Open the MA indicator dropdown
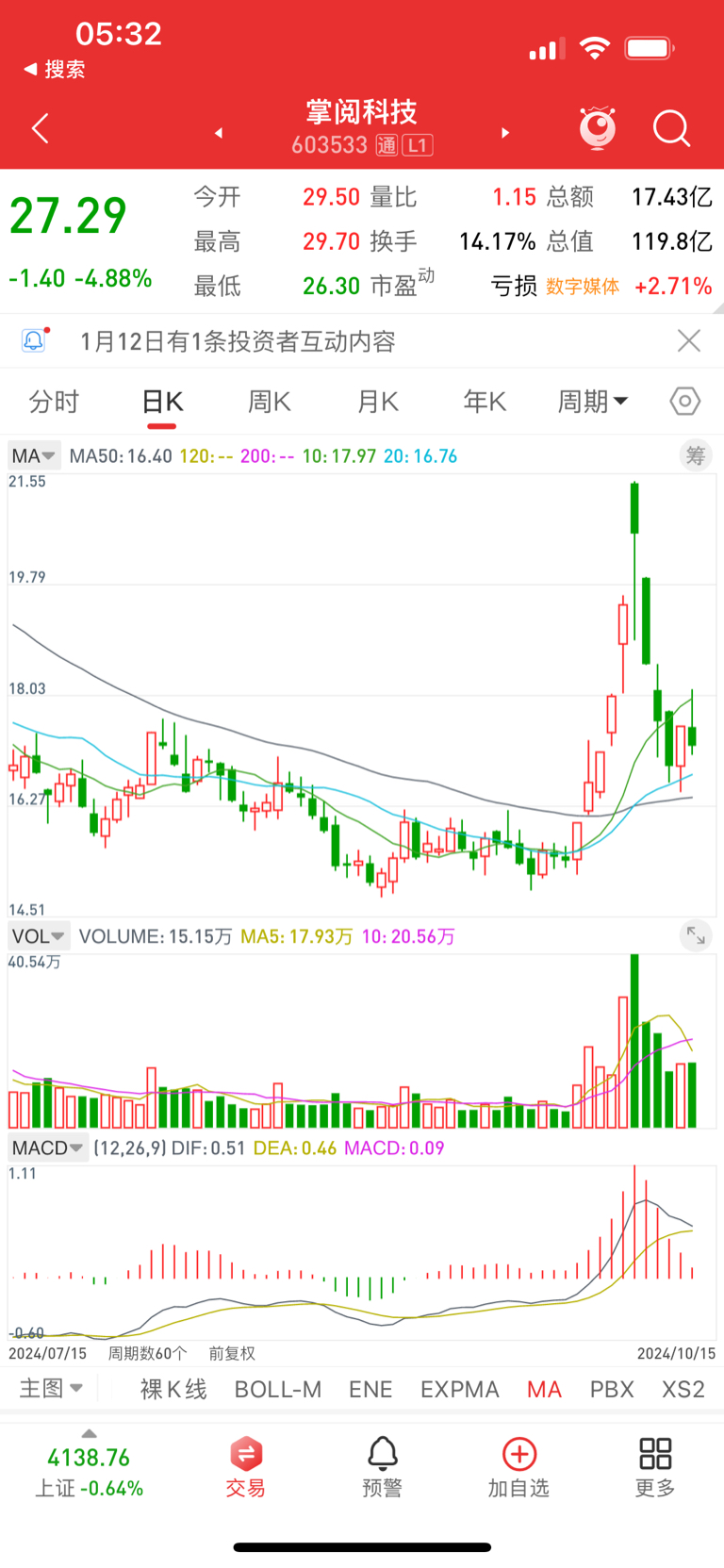The height and width of the screenshot is (1568, 724). click(34, 455)
